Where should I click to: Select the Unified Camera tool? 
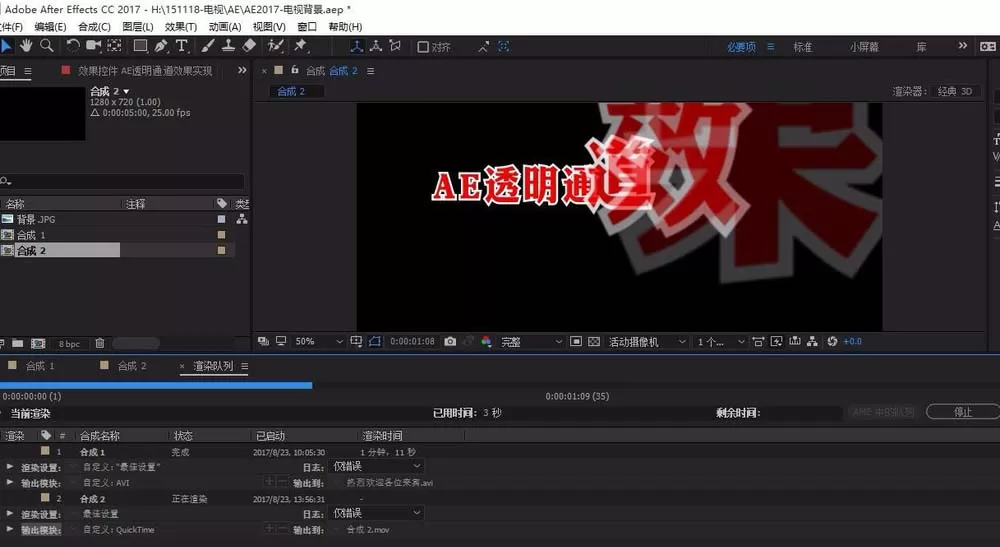pos(94,46)
